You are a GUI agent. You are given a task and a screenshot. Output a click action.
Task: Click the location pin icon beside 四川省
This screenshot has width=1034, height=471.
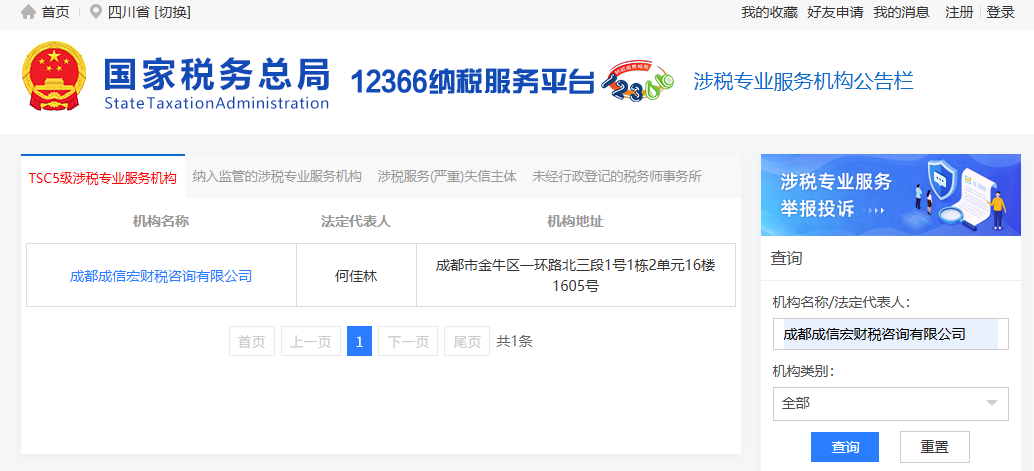(x=96, y=12)
